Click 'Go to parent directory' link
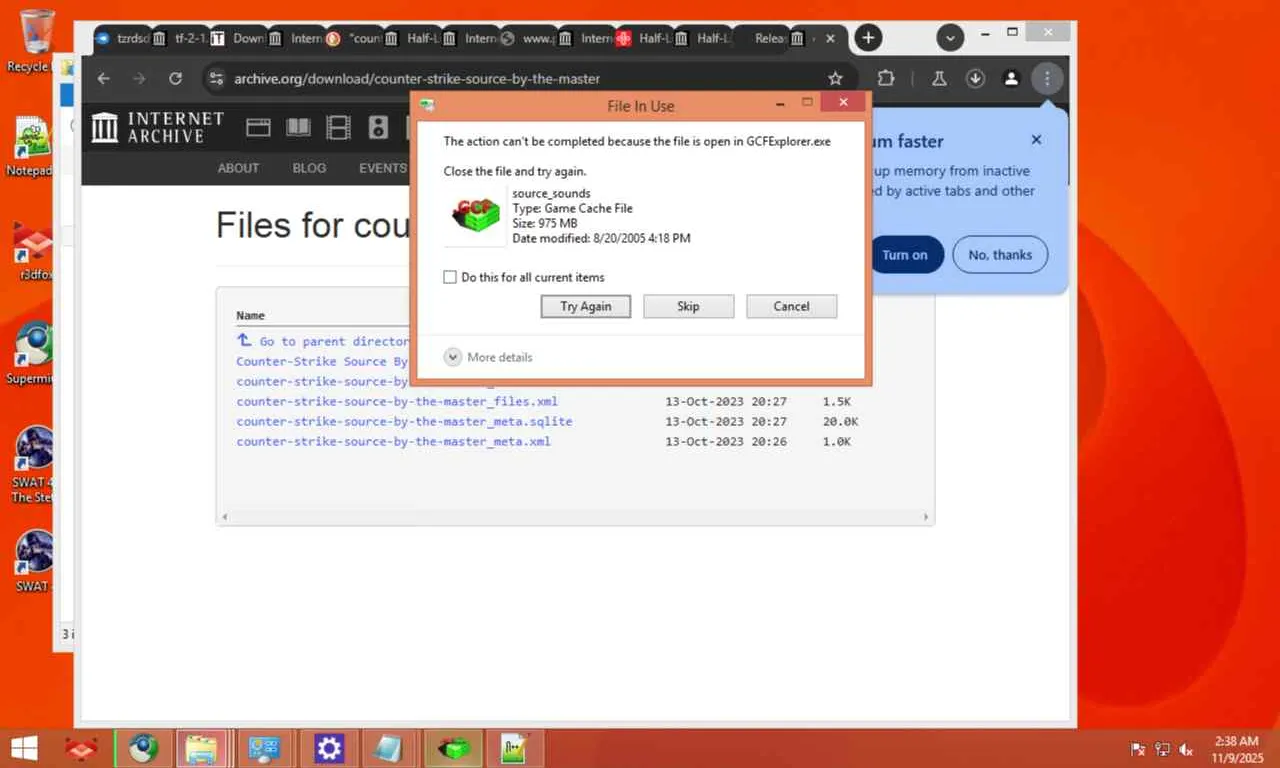1280x768 pixels. [323, 341]
